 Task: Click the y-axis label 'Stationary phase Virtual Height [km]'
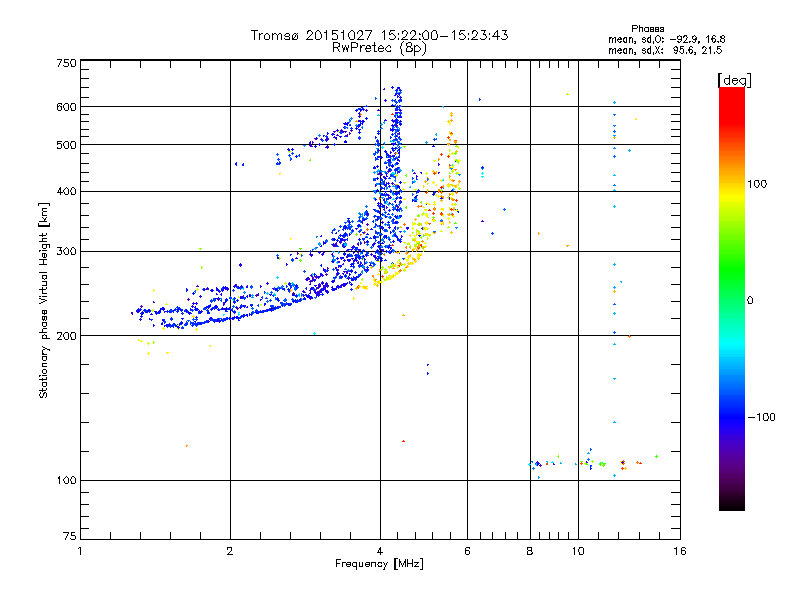click(44, 300)
